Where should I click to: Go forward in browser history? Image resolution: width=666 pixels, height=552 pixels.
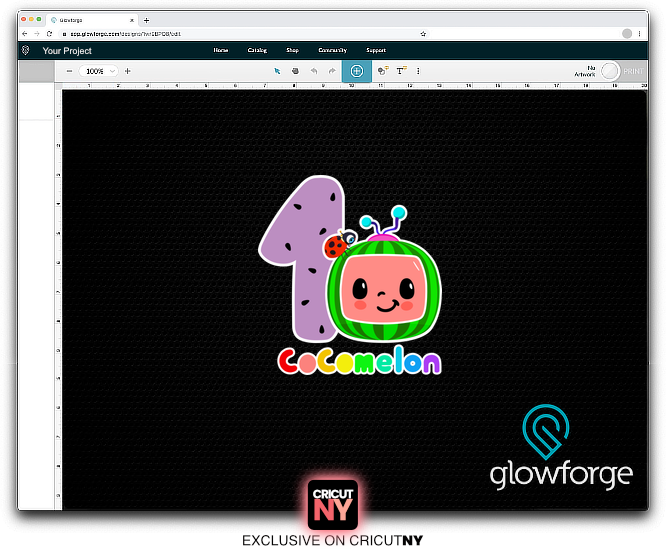click(x=37, y=34)
